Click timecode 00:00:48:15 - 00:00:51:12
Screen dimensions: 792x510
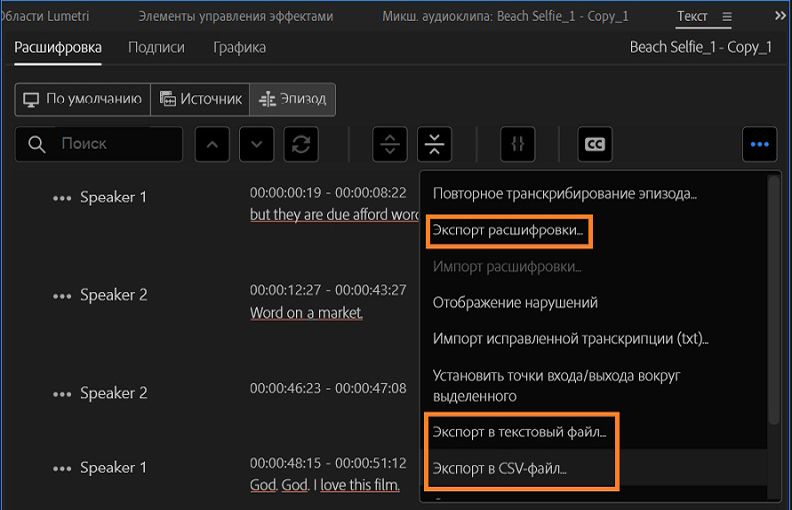[328, 464]
